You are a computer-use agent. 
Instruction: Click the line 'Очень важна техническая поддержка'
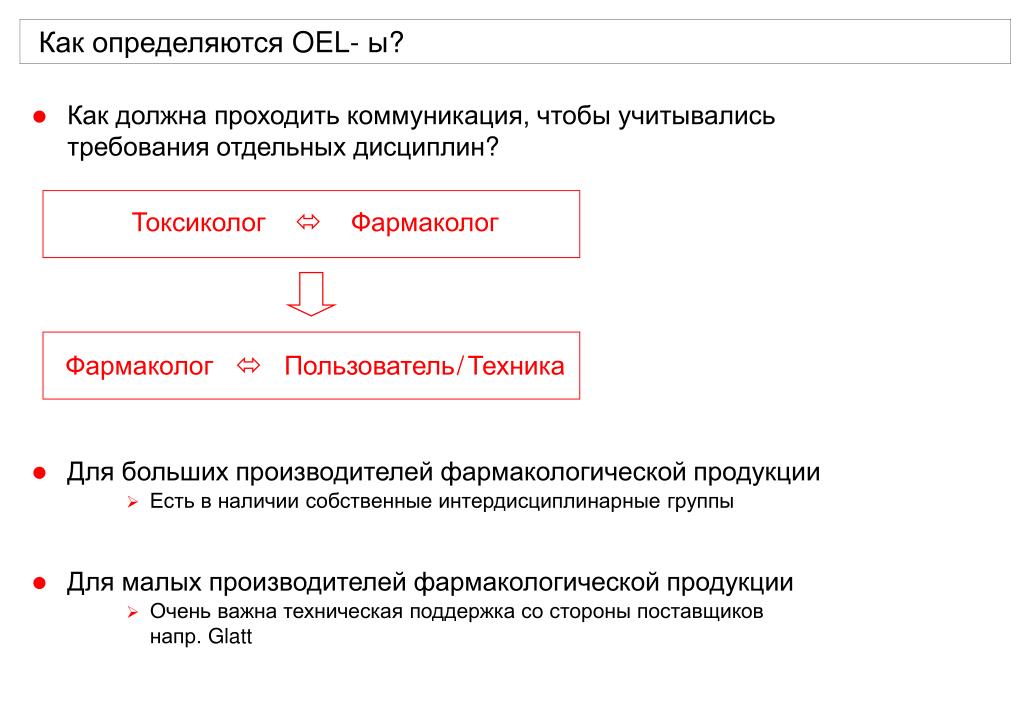456,612
